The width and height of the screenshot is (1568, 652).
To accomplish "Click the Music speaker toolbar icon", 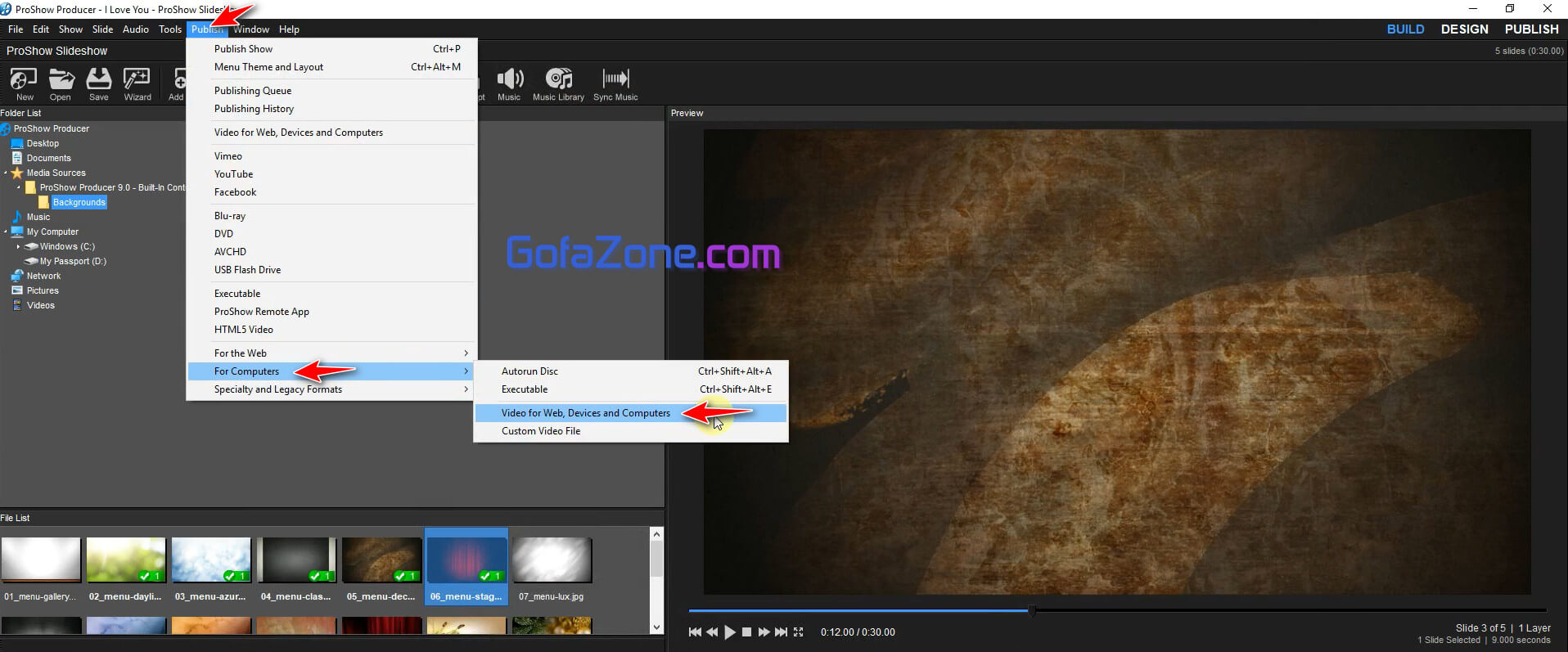I will [509, 83].
